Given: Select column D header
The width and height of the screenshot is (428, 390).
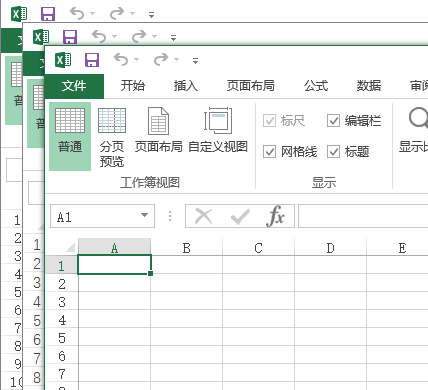Looking at the screenshot, I should [x=330, y=248].
